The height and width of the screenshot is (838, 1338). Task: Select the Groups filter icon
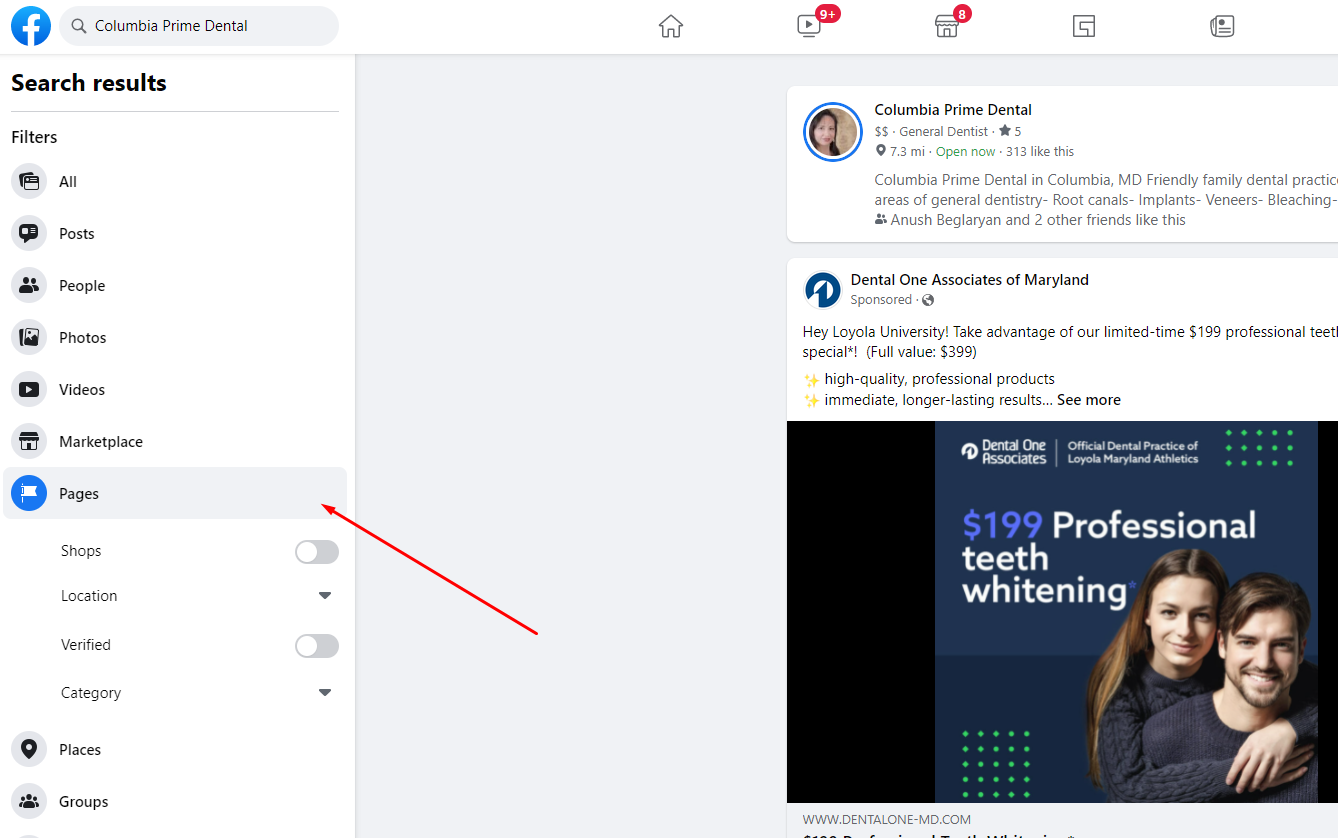pos(29,801)
